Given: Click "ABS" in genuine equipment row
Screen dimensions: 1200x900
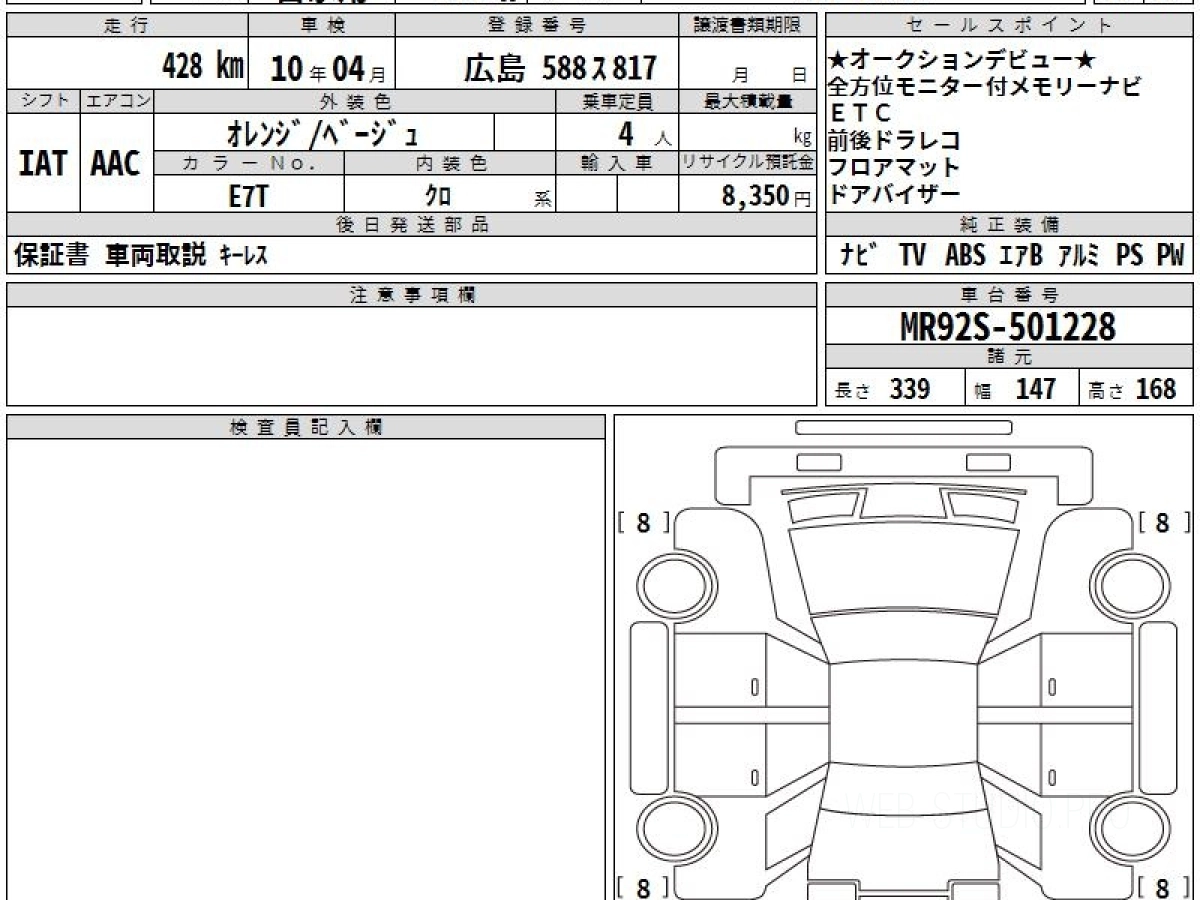Looking at the screenshot, I should tap(964, 255).
